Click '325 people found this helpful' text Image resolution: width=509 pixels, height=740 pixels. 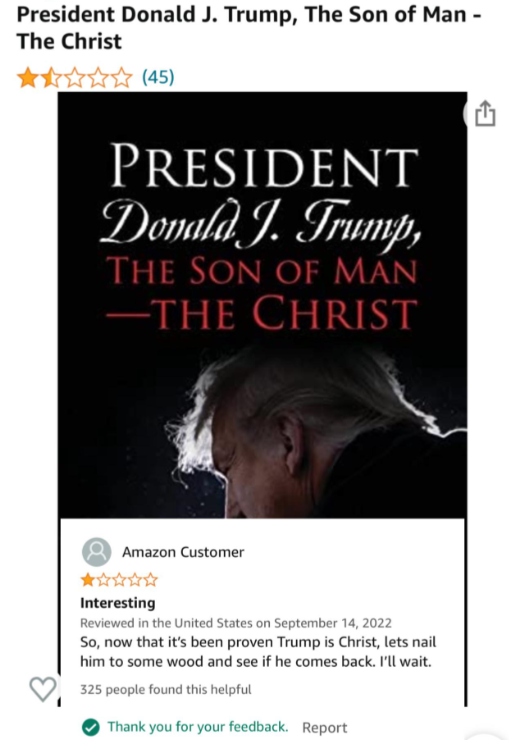click(x=166, y=690)
